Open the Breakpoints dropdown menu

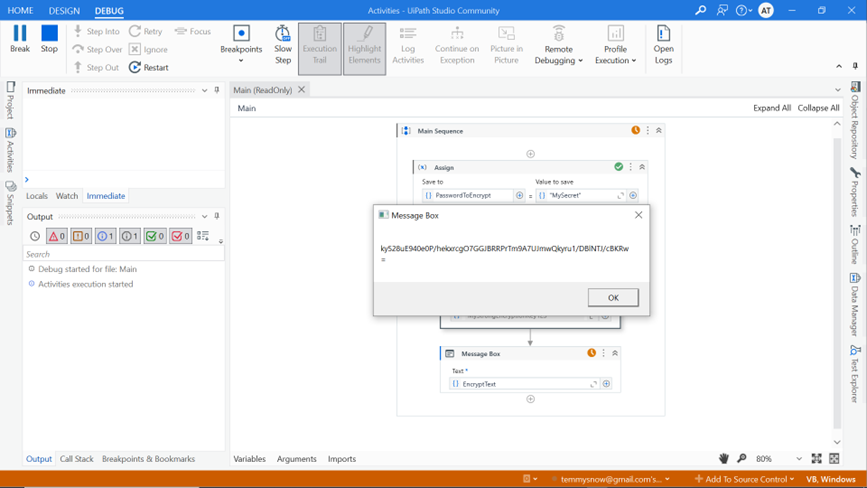click(241, 45)
